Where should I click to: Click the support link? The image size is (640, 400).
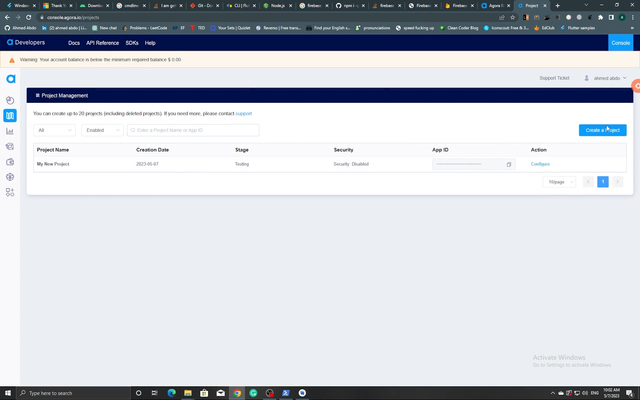pos(244,113)
